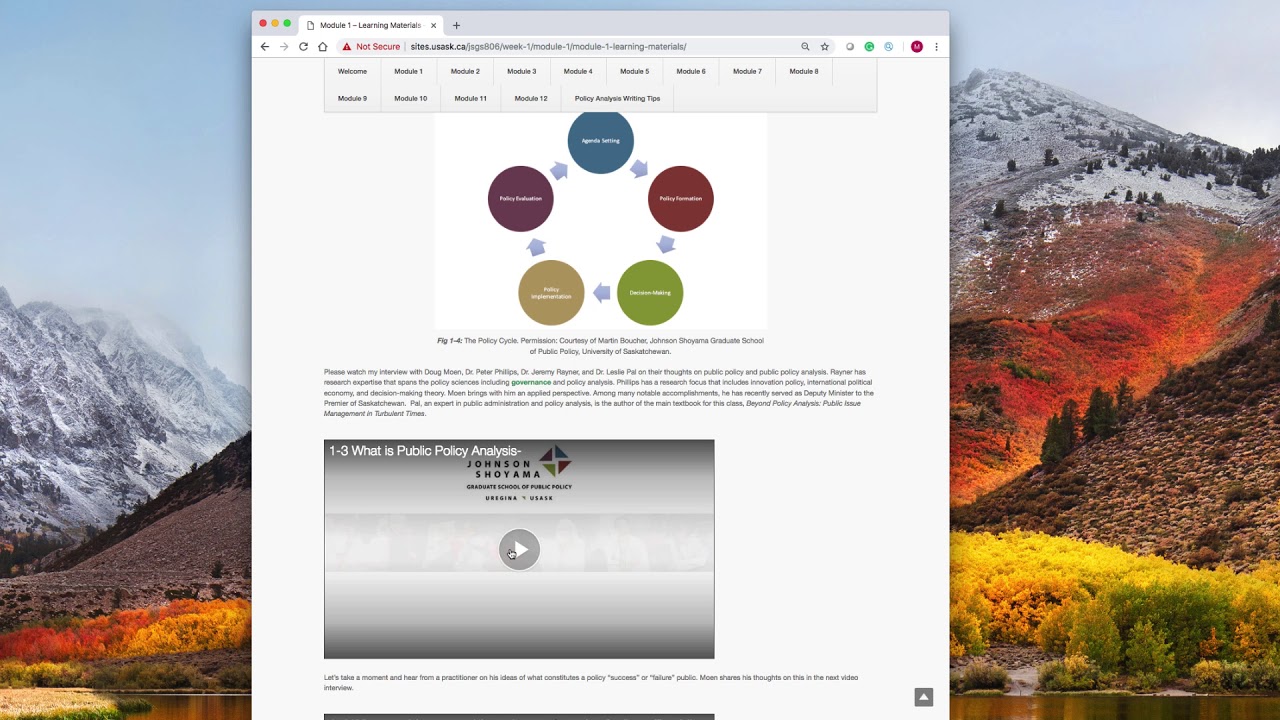This screenshot has width=1280, height=720.
Task: Click the Policy Evaluation circle
Action: coord(520,198)
